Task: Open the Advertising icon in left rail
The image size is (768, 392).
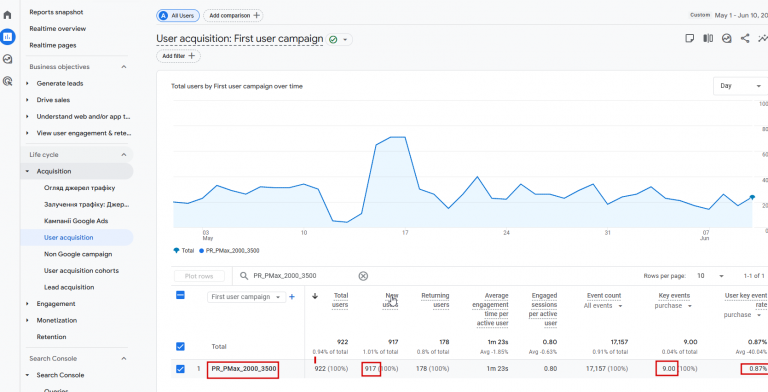Action: pos(7,81)
